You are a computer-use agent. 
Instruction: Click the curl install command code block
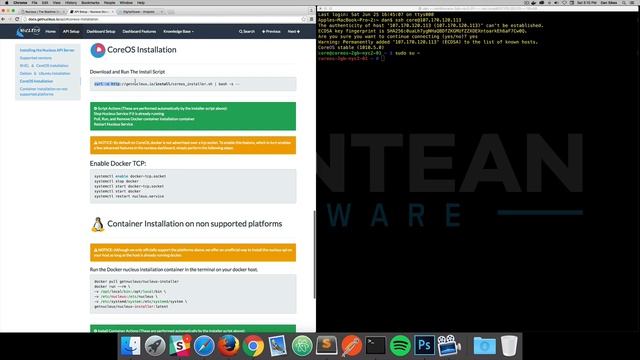193,84
